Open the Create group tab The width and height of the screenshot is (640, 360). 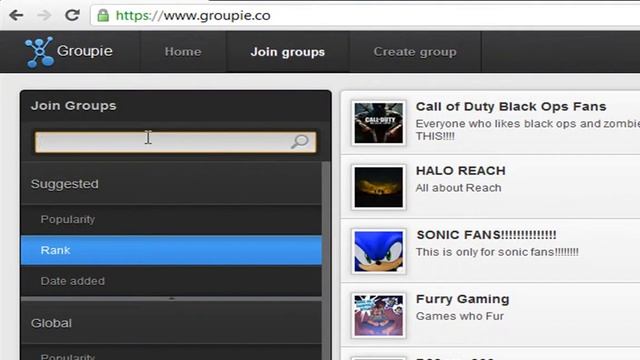click(x=415, y=52)
